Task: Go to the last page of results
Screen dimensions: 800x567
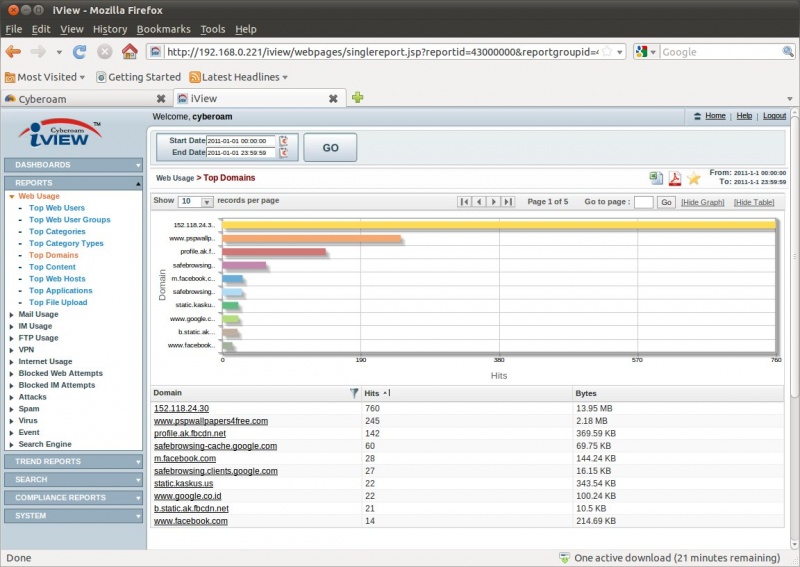Action: coord(508,202)
